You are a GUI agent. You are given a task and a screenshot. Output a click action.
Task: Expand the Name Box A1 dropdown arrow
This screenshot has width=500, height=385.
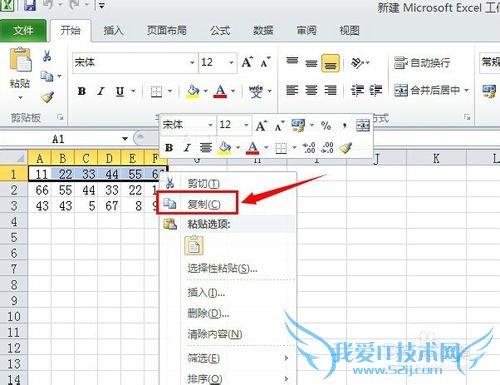[125, 139]
